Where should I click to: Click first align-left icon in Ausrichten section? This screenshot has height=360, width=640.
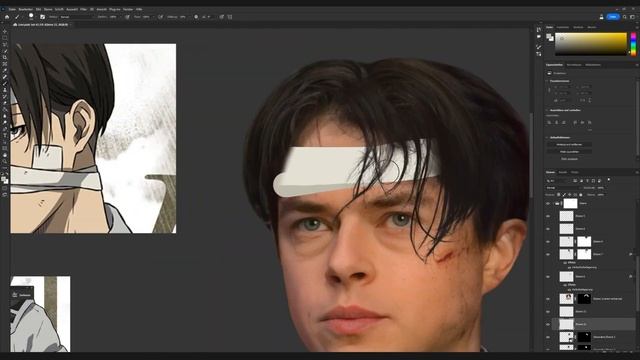click(549, 122)
